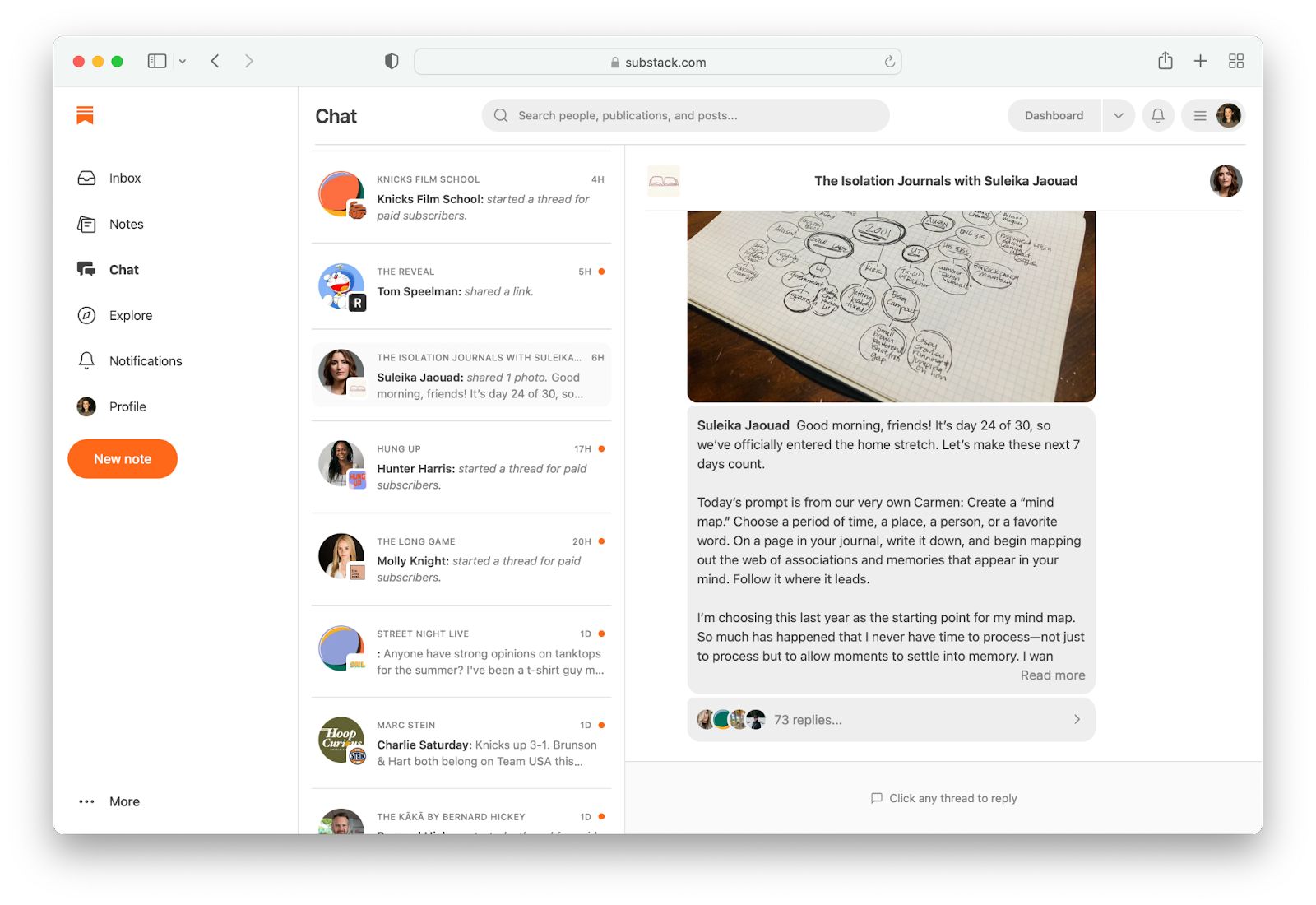Show Safari tab overview grid
The height and width of the screenshot is (905, 1316).
point(1235,61)
